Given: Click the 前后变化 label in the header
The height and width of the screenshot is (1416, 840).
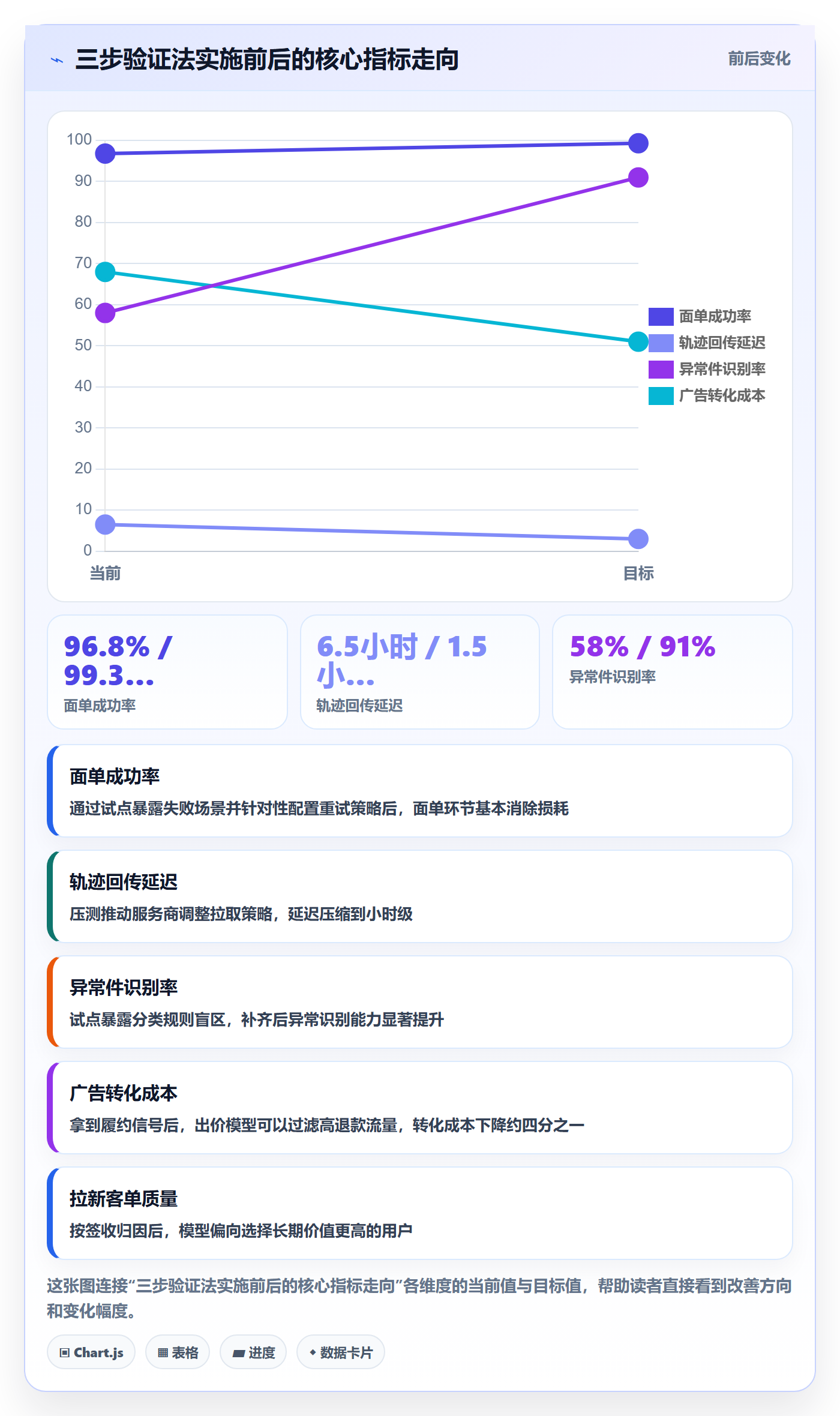Looking at the screenshot, I should pos(759,59).
